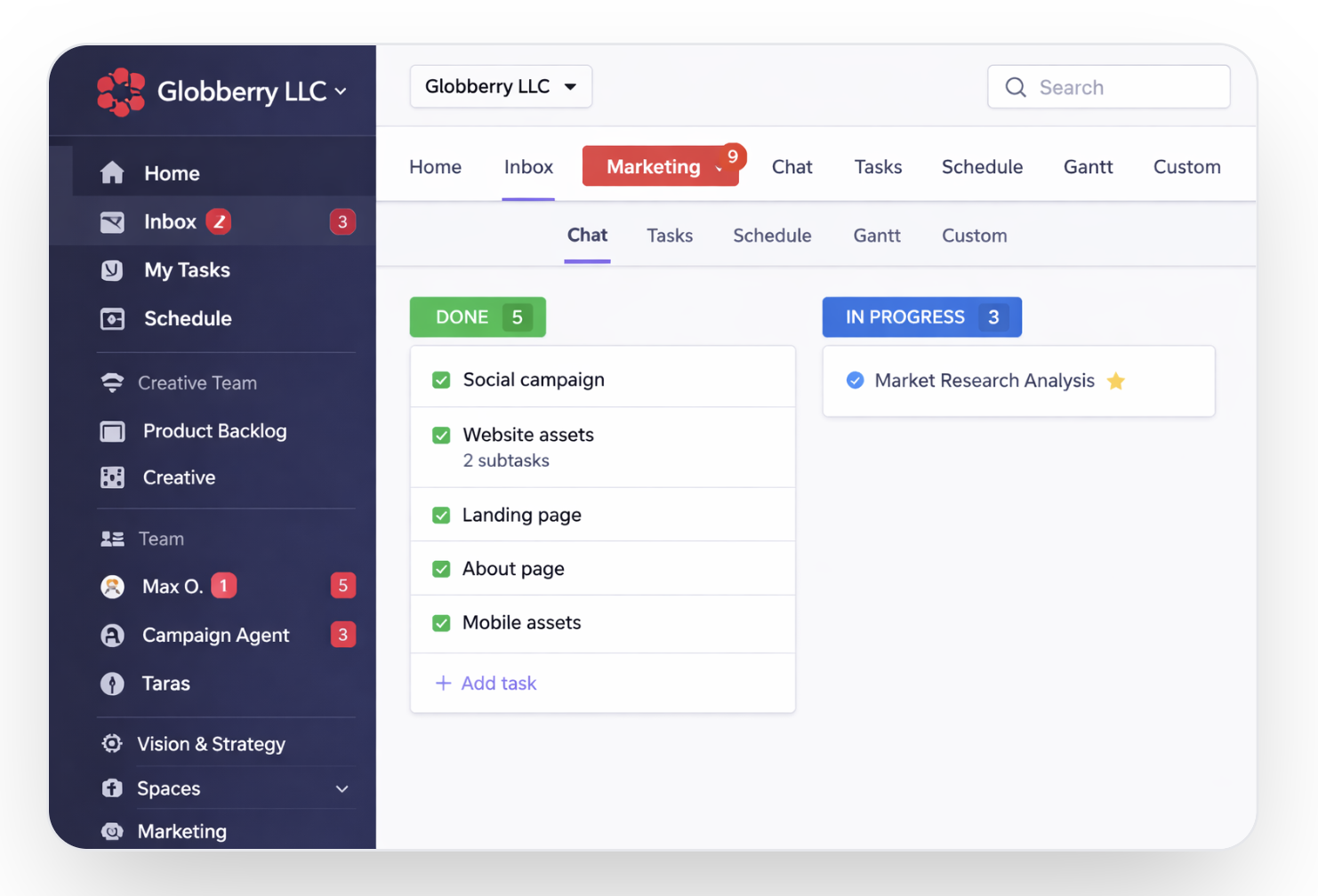Open the Globberry LLC dropdown in top bar
Viewport: 1318px width, 896px height.
pos(501,86)
